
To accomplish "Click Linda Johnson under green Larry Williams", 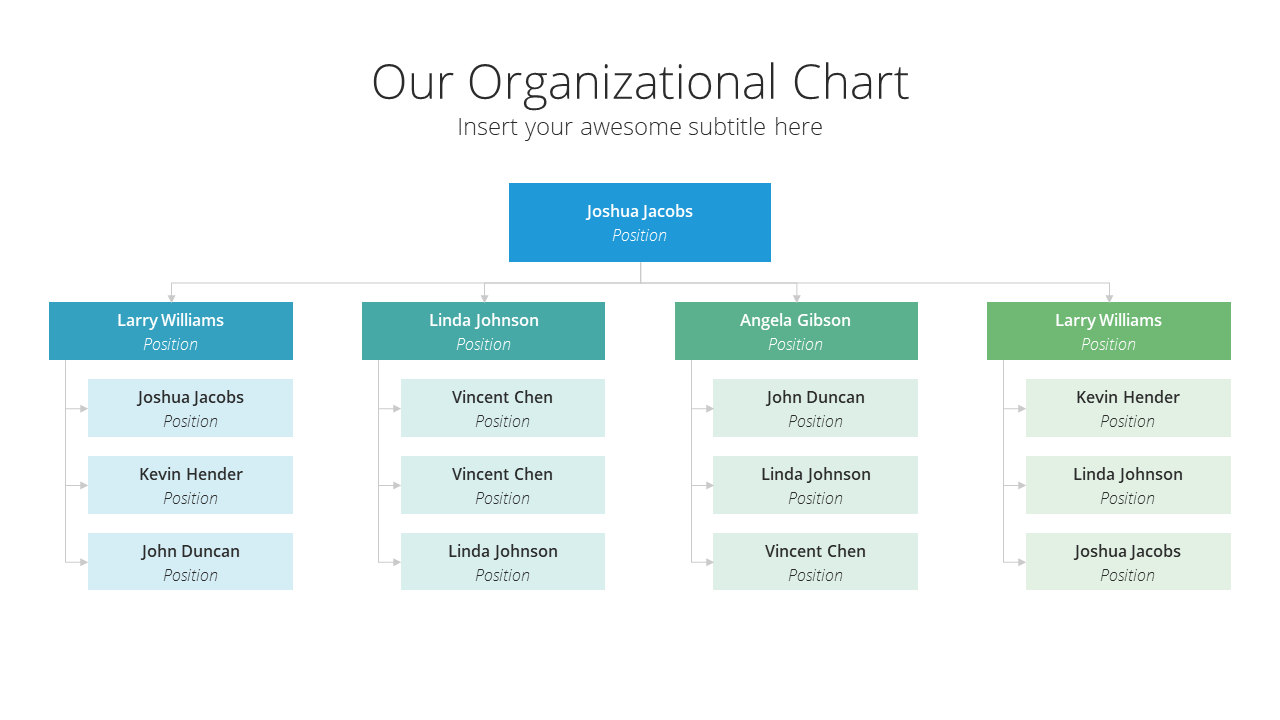I will pos(1128,485).
